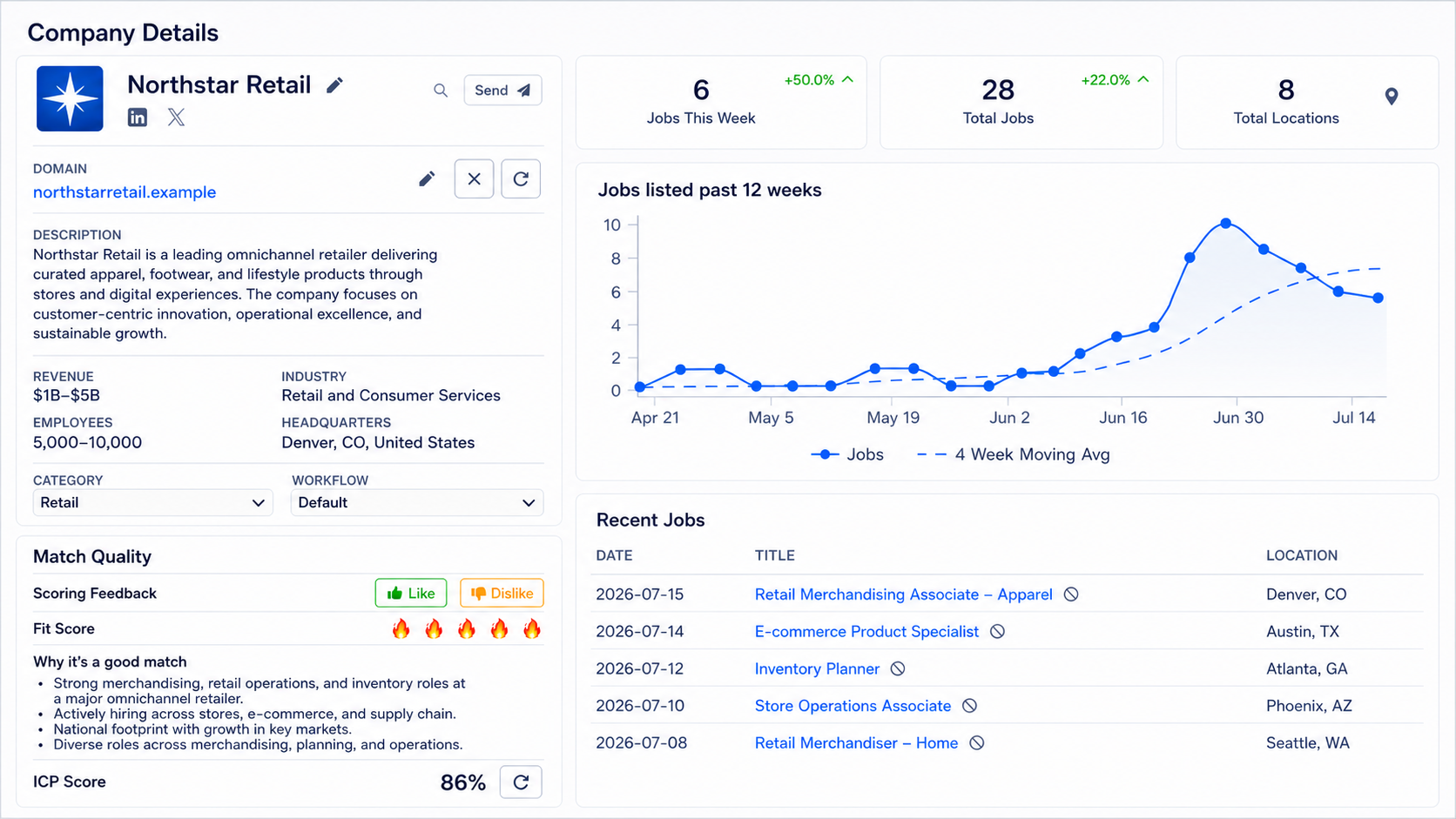Screen dimensions: 1456x819
Task: Clear the domain with X button
Action: coord(474,179)
